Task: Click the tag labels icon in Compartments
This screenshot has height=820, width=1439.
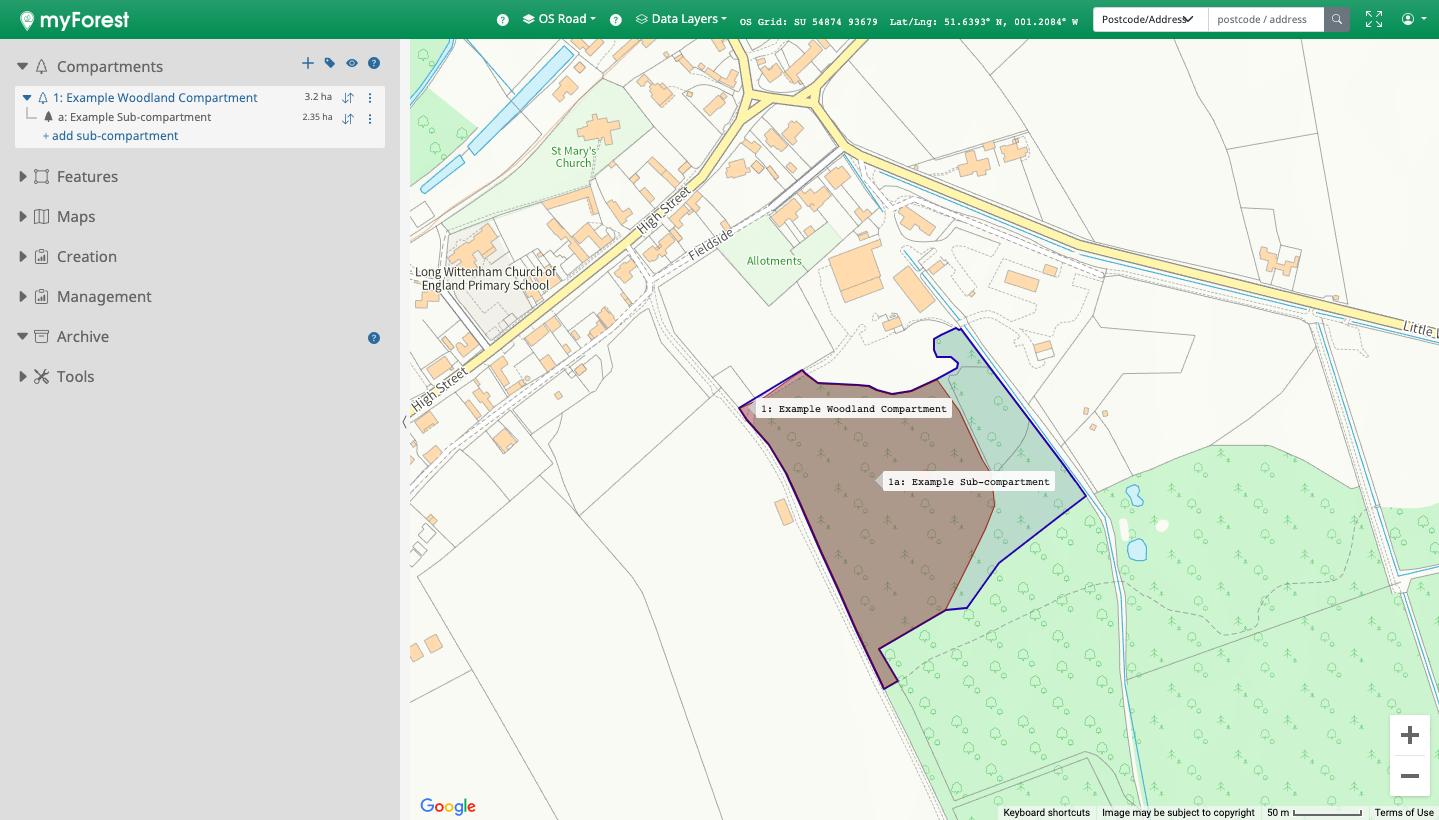Action: [x=330, y=63]
